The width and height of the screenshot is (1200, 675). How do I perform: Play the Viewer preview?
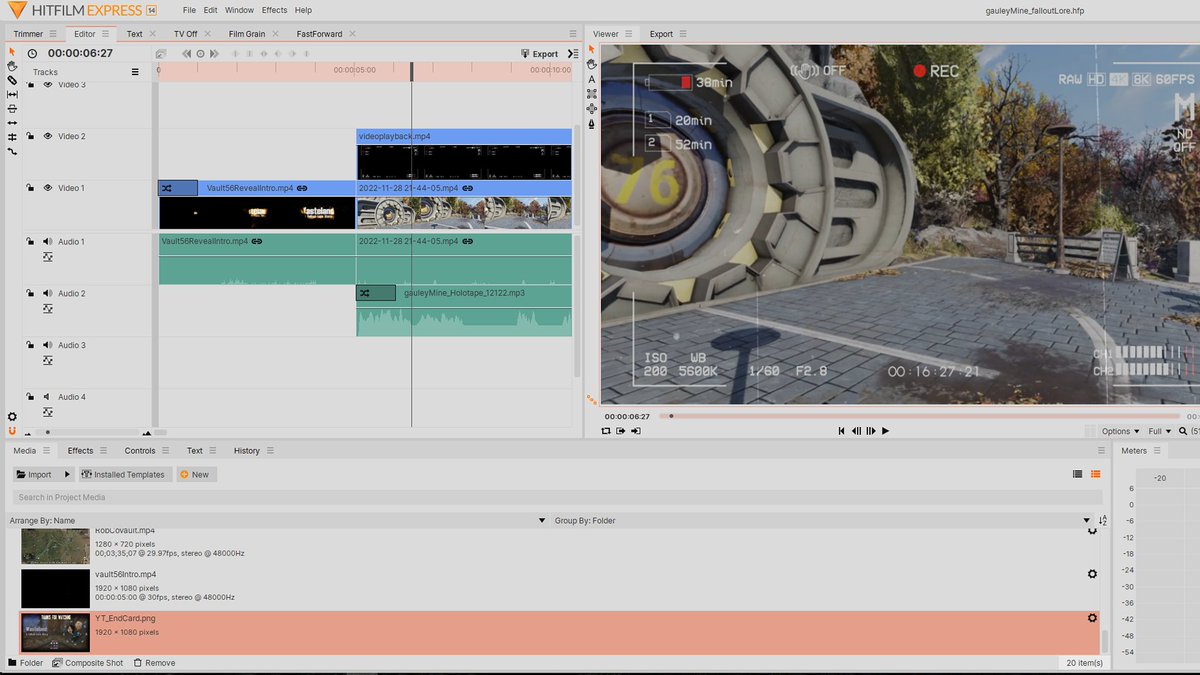pos(885,431)
